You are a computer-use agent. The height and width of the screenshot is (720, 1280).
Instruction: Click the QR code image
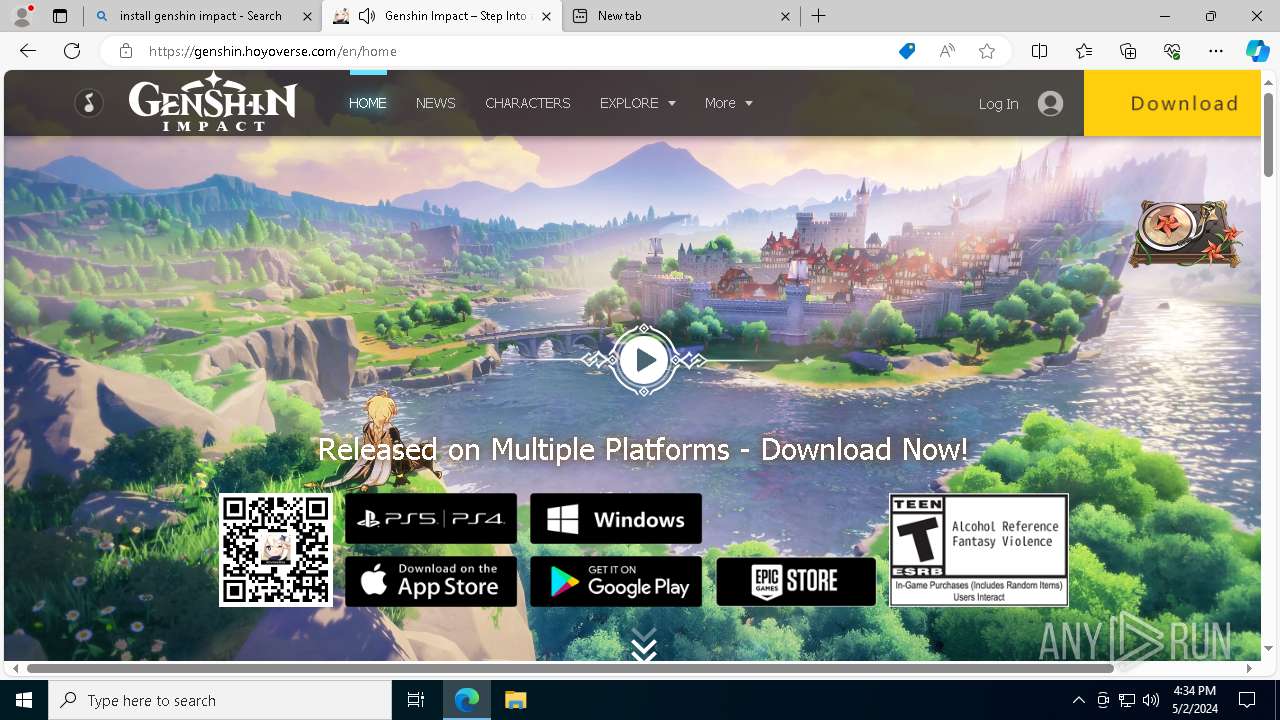tap(276, 550)
